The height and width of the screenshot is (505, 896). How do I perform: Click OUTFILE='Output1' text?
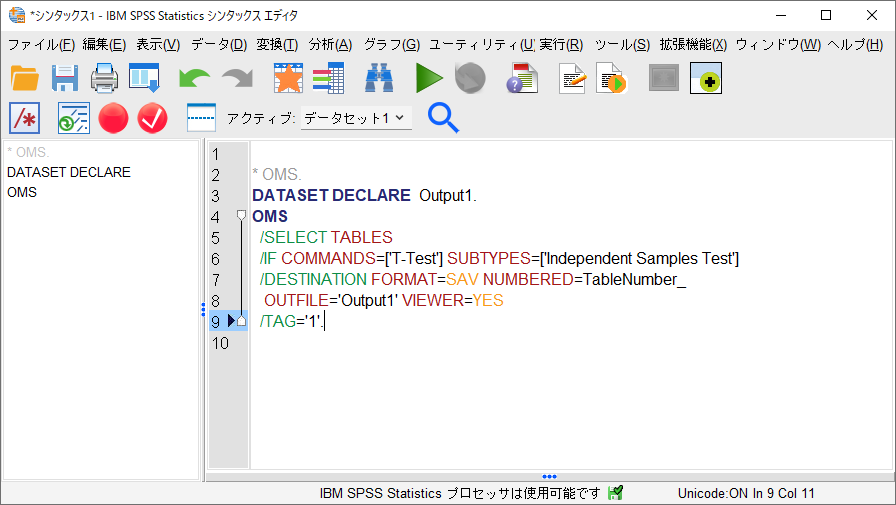[331, 301]
